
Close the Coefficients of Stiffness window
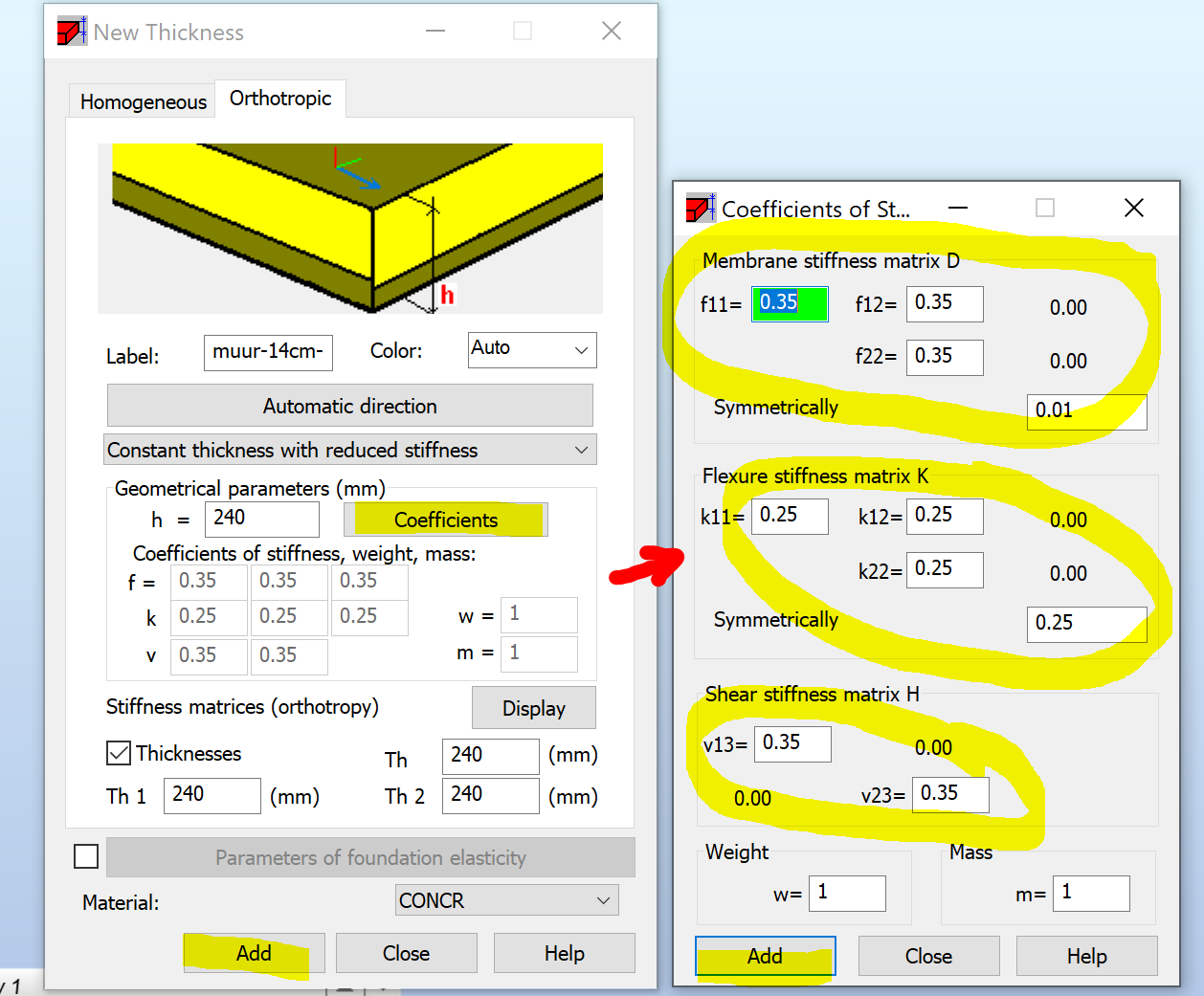1134,208
